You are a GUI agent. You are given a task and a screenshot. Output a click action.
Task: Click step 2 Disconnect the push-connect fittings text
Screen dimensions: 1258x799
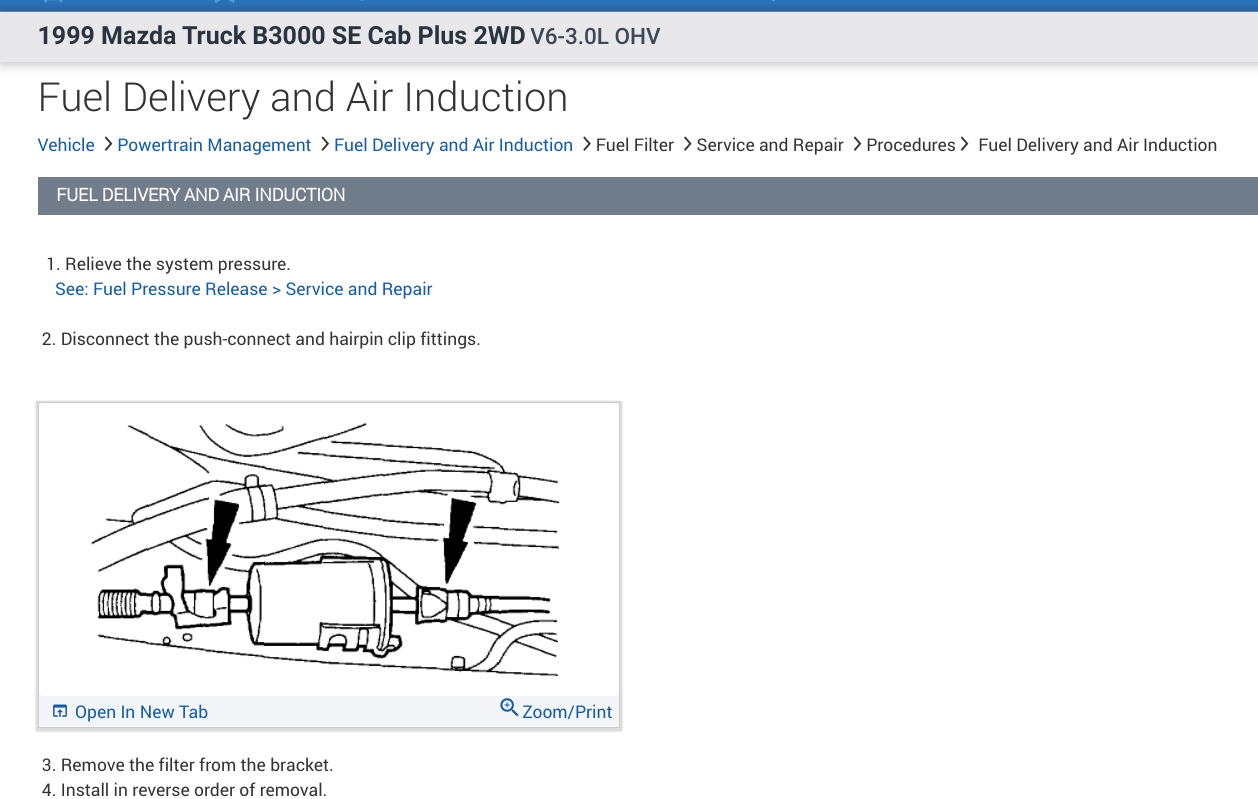[261, 339]
